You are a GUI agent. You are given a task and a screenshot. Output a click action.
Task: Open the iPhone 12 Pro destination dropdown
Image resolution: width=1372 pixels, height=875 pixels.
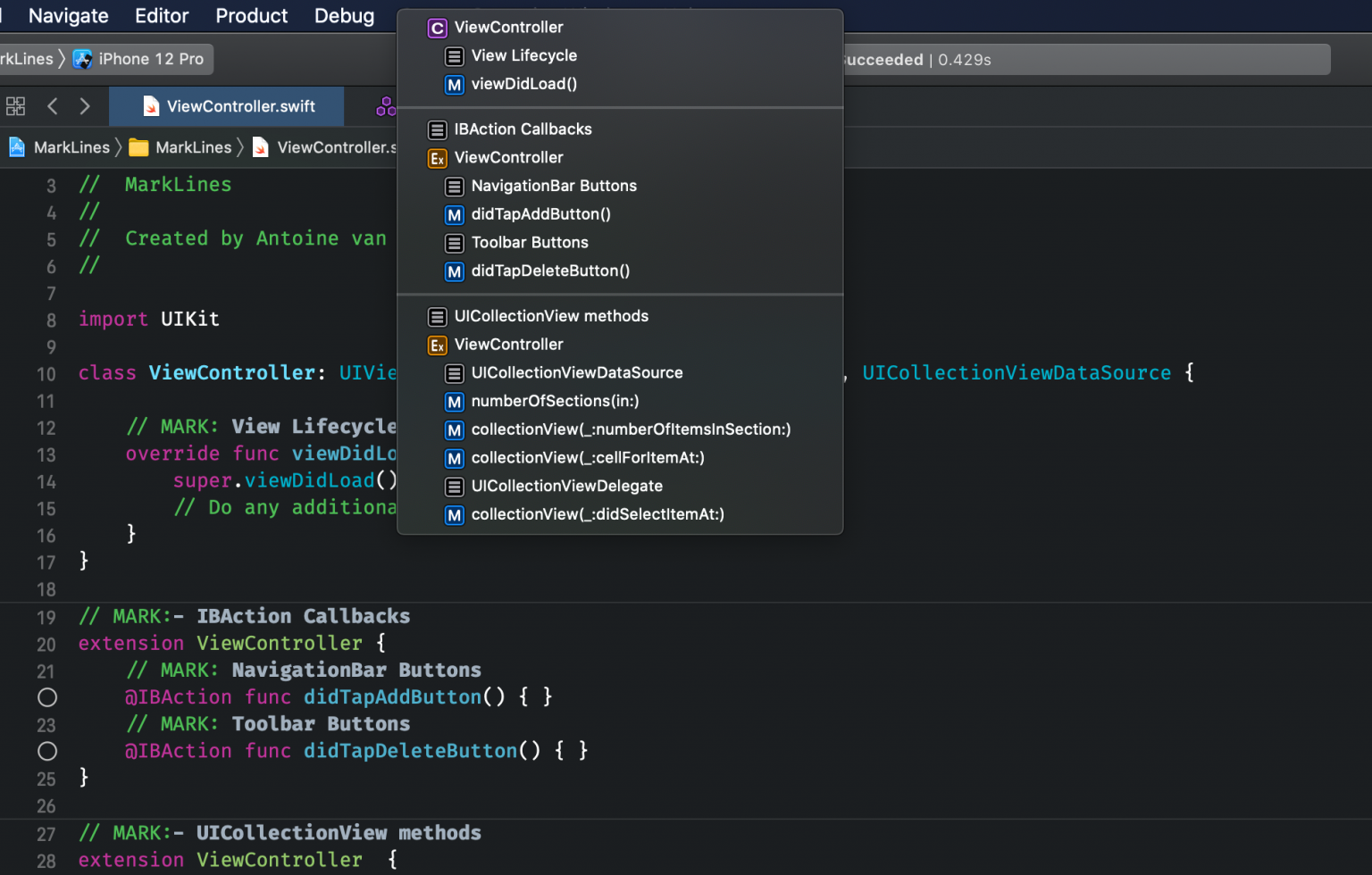point(151,59)
